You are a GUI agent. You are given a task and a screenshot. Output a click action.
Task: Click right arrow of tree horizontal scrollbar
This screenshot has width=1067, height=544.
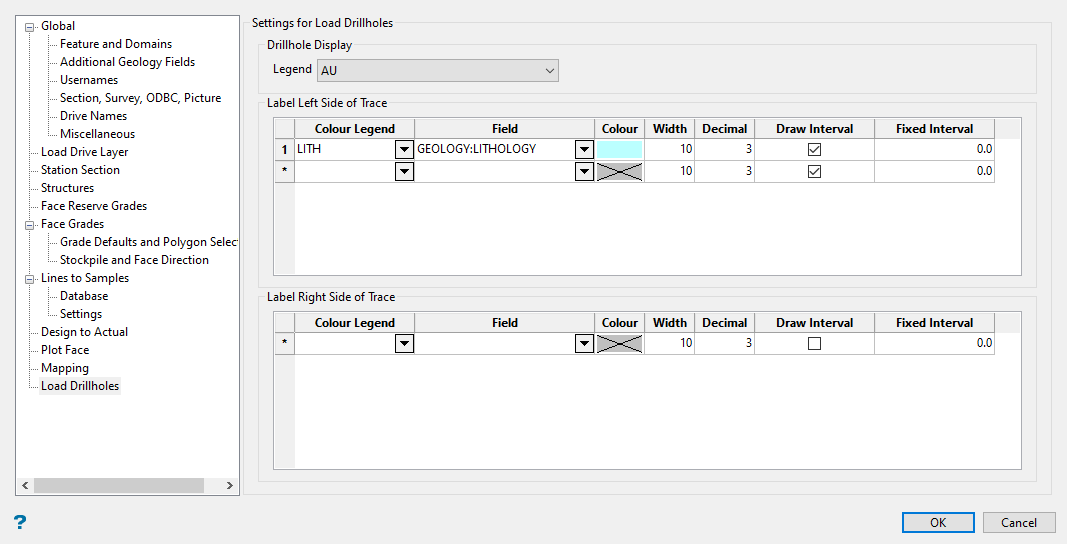pyautogui.click(x=229, y=485)
